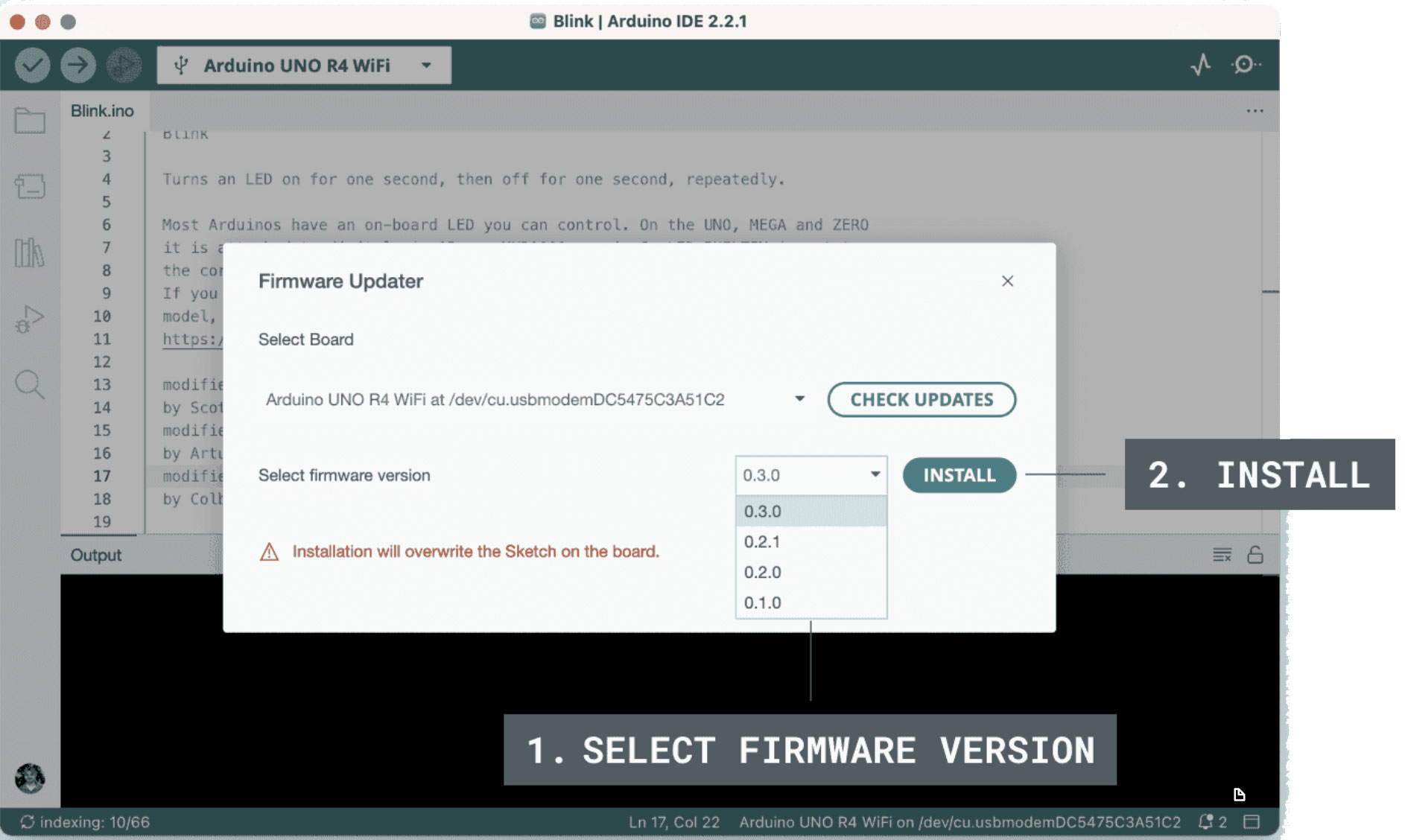1405x840 pixels.
Task: Click the user profile avatar
Action: [30, 778]
